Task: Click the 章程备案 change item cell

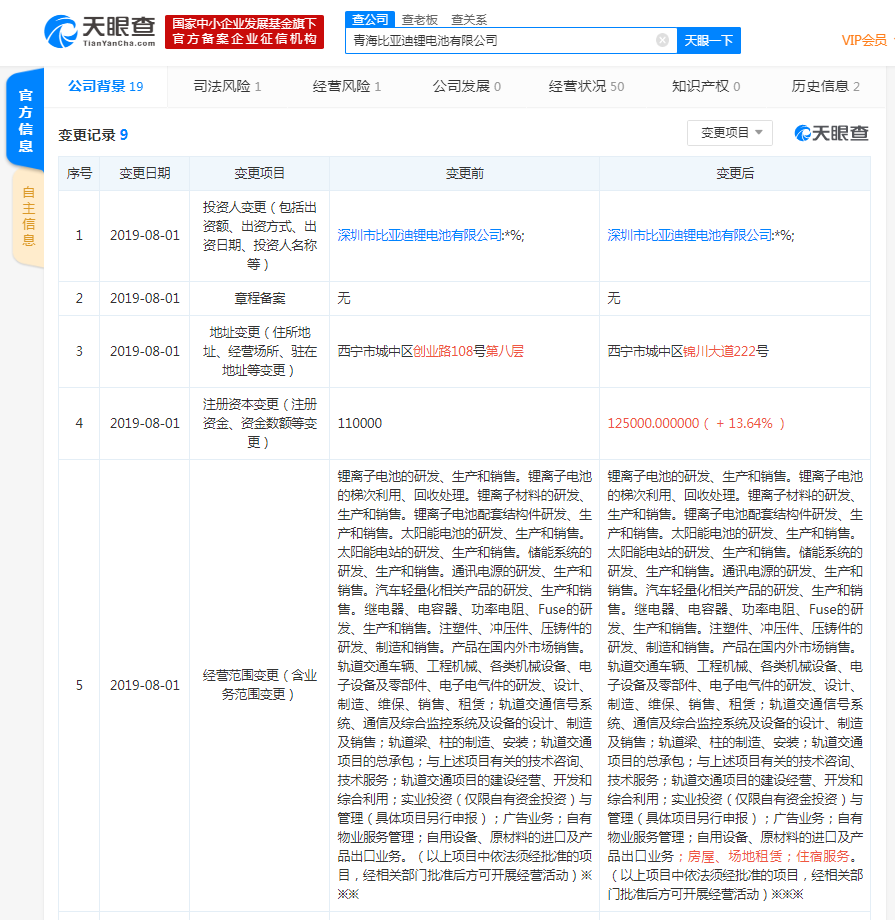Action: [259, 298]
